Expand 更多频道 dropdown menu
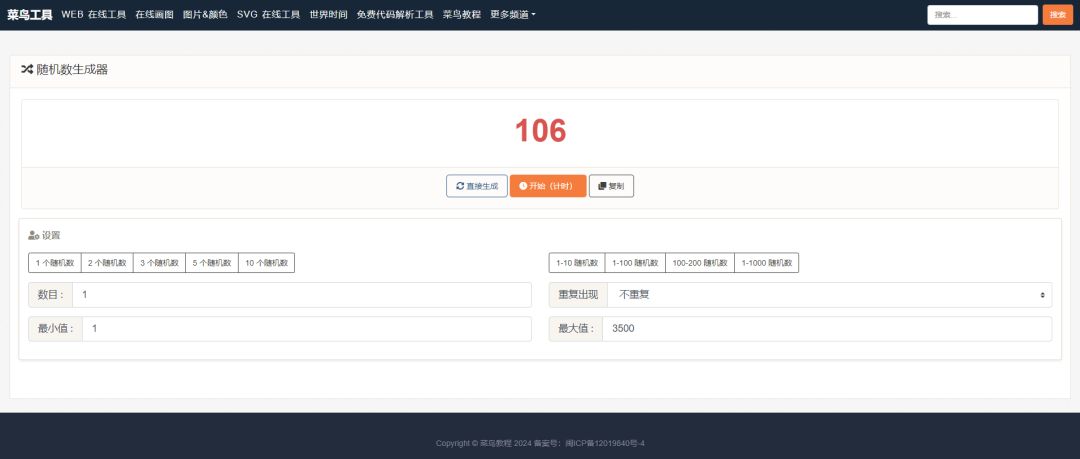This screenshot has width=1080, height=459. [512, 14]
